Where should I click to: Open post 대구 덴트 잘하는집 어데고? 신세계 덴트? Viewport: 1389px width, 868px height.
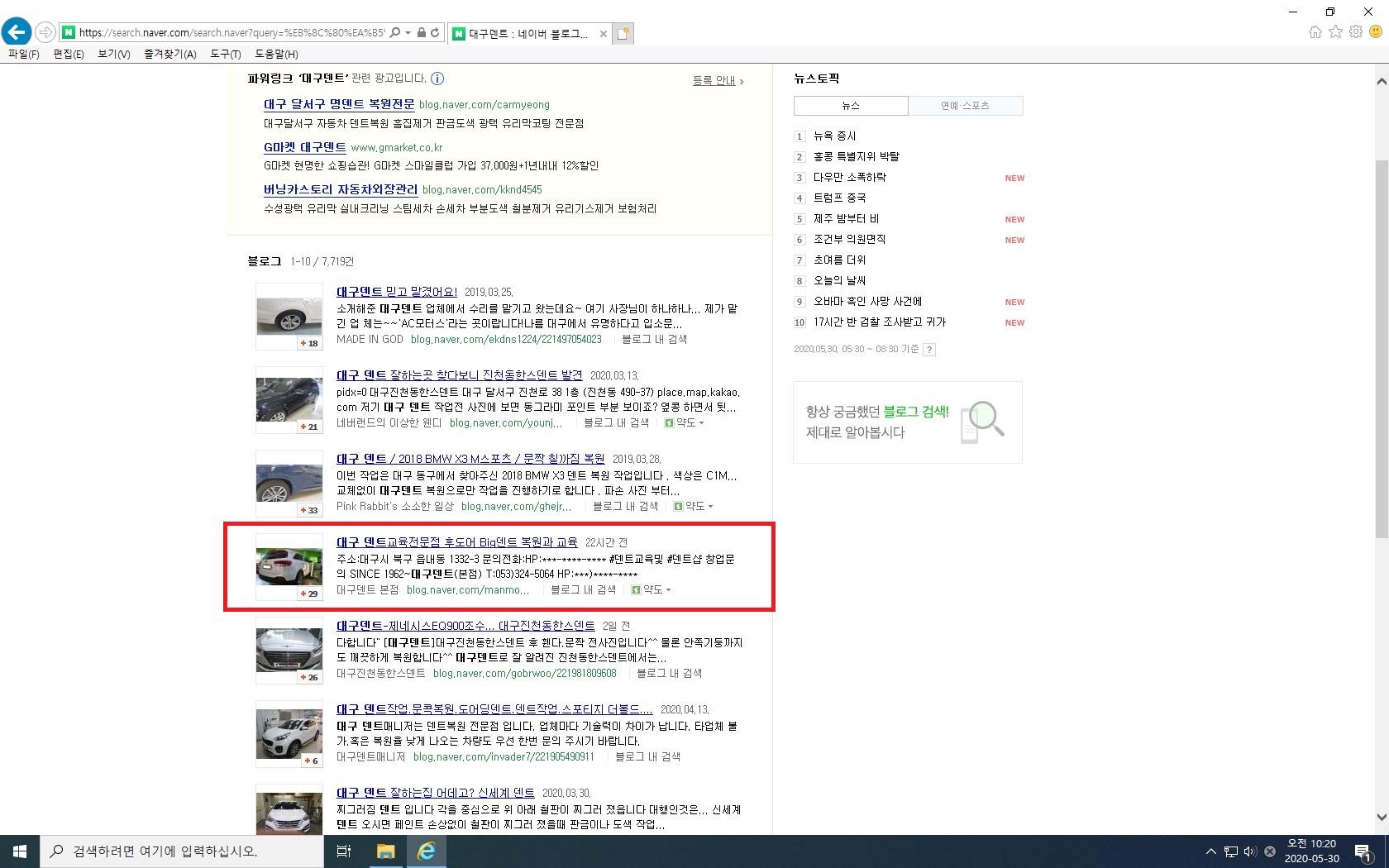pyautogui.click(x=436, y=793)
